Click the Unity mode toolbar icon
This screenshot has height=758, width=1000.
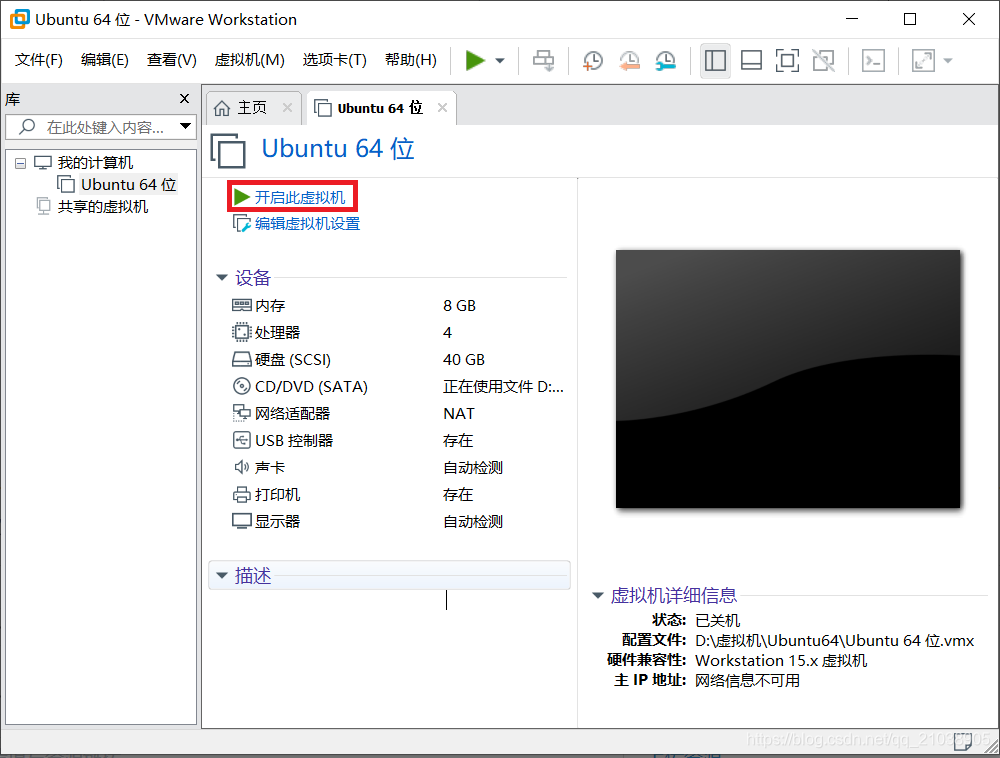point(823,61)
